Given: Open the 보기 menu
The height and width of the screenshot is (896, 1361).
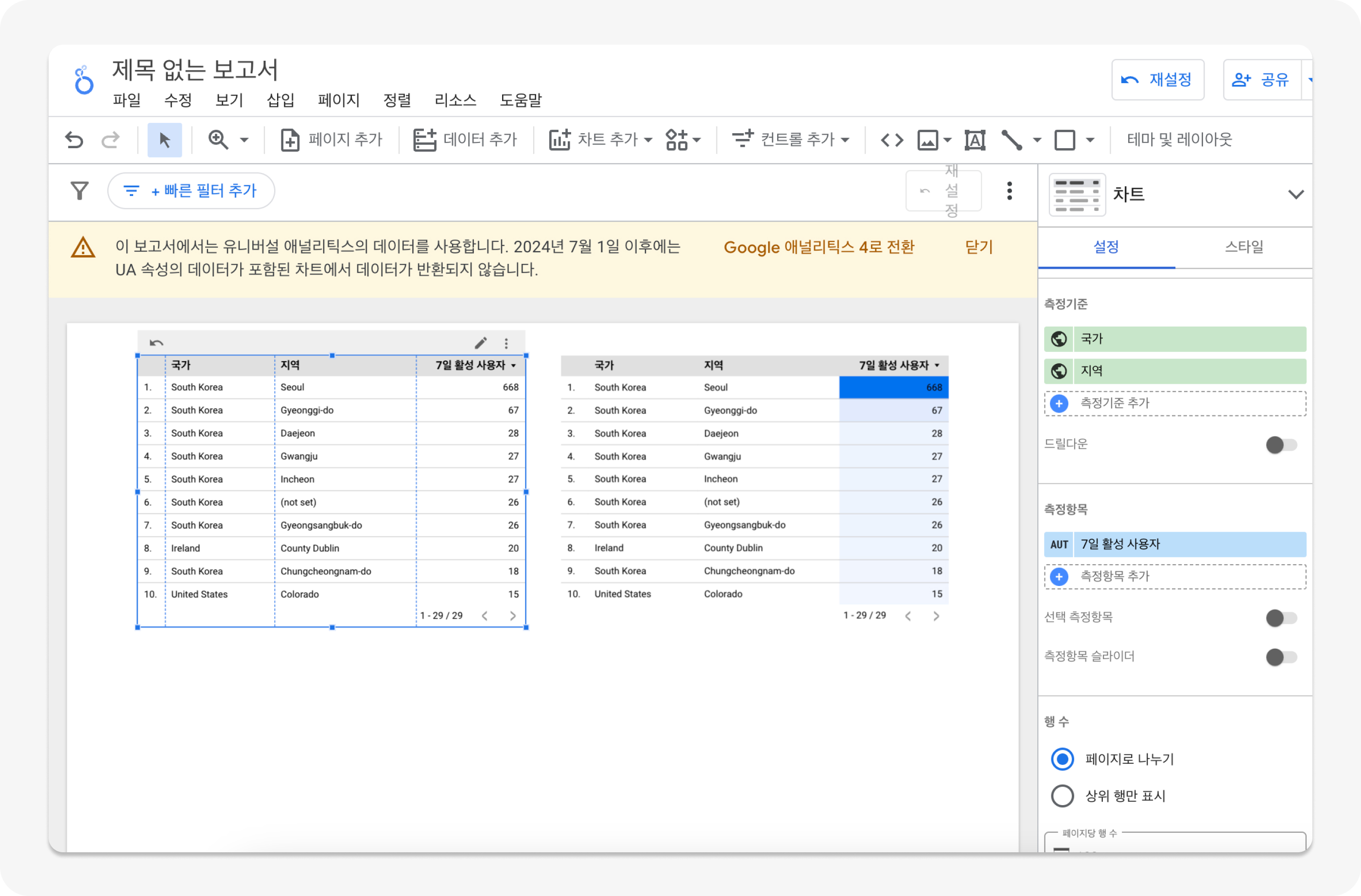Looking at the screenshot, I should pyautogui.click(x=229, y=100).
